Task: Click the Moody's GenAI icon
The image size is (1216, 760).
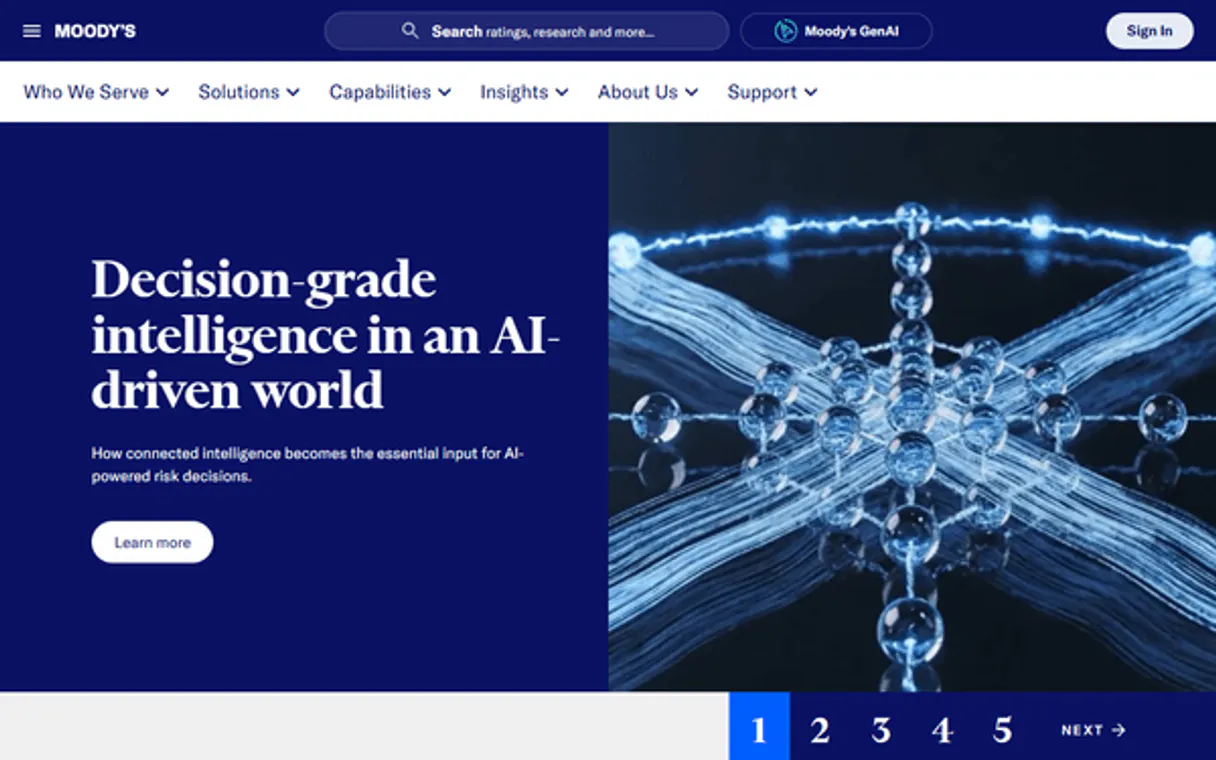Action: (786, 31)
